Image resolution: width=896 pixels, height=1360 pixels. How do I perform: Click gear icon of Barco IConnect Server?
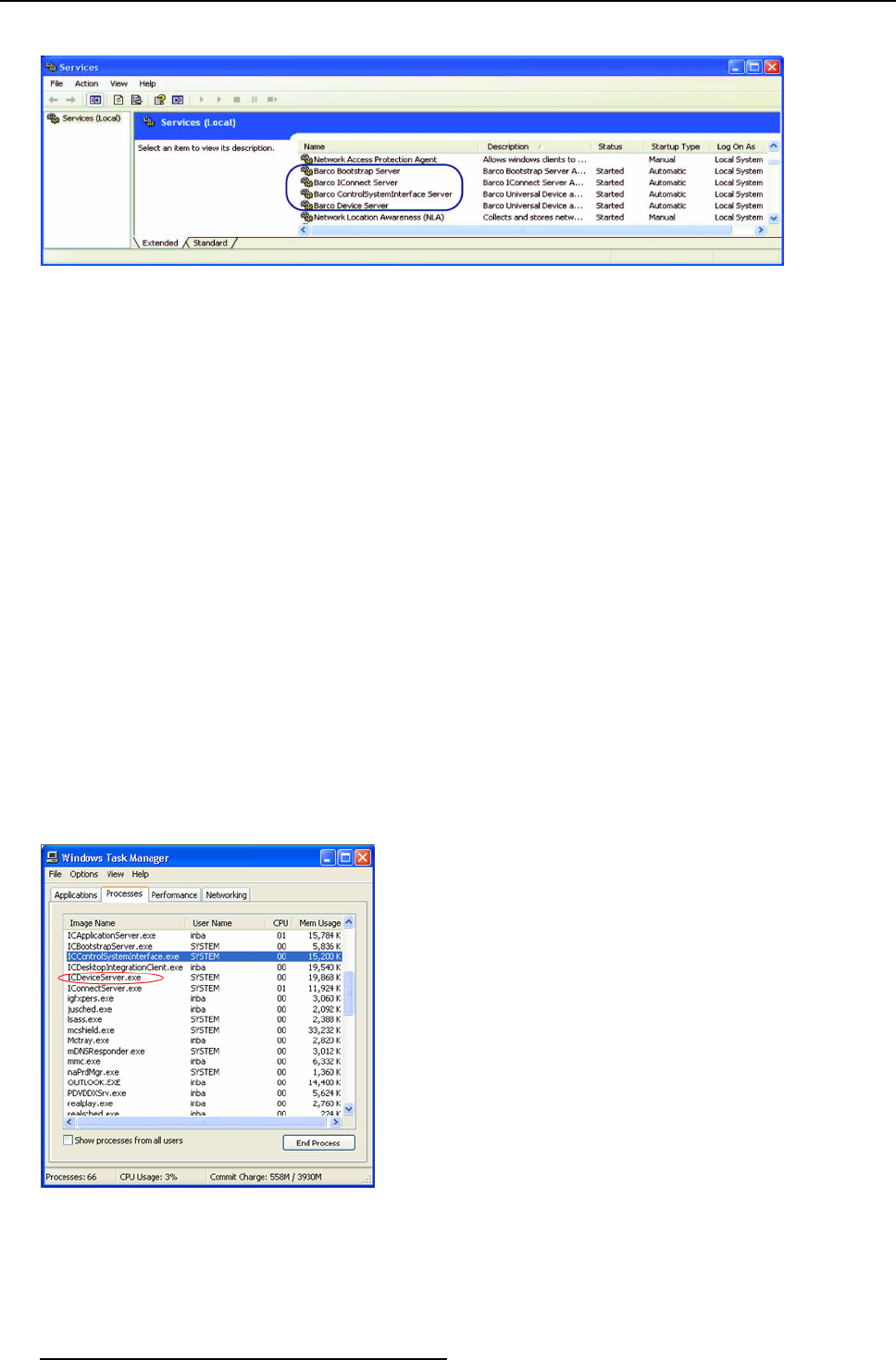coord(306,182)
